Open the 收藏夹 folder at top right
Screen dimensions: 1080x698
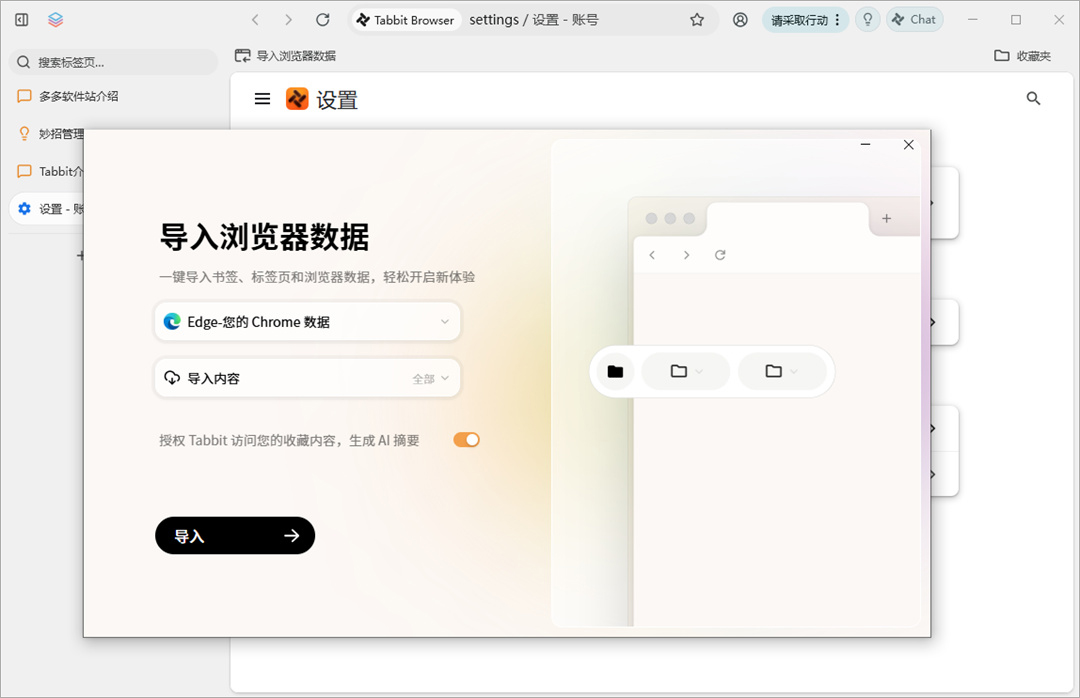pos(1022,56)
